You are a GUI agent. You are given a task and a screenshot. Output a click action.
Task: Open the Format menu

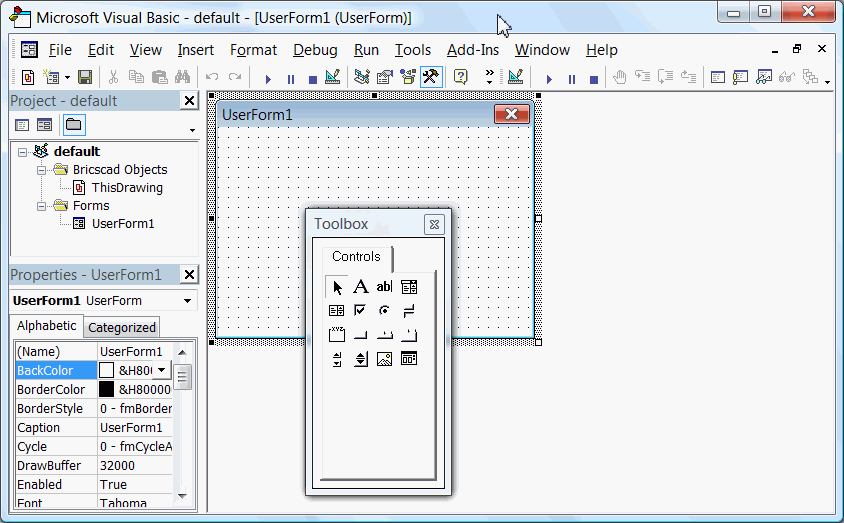coord(253,50)
